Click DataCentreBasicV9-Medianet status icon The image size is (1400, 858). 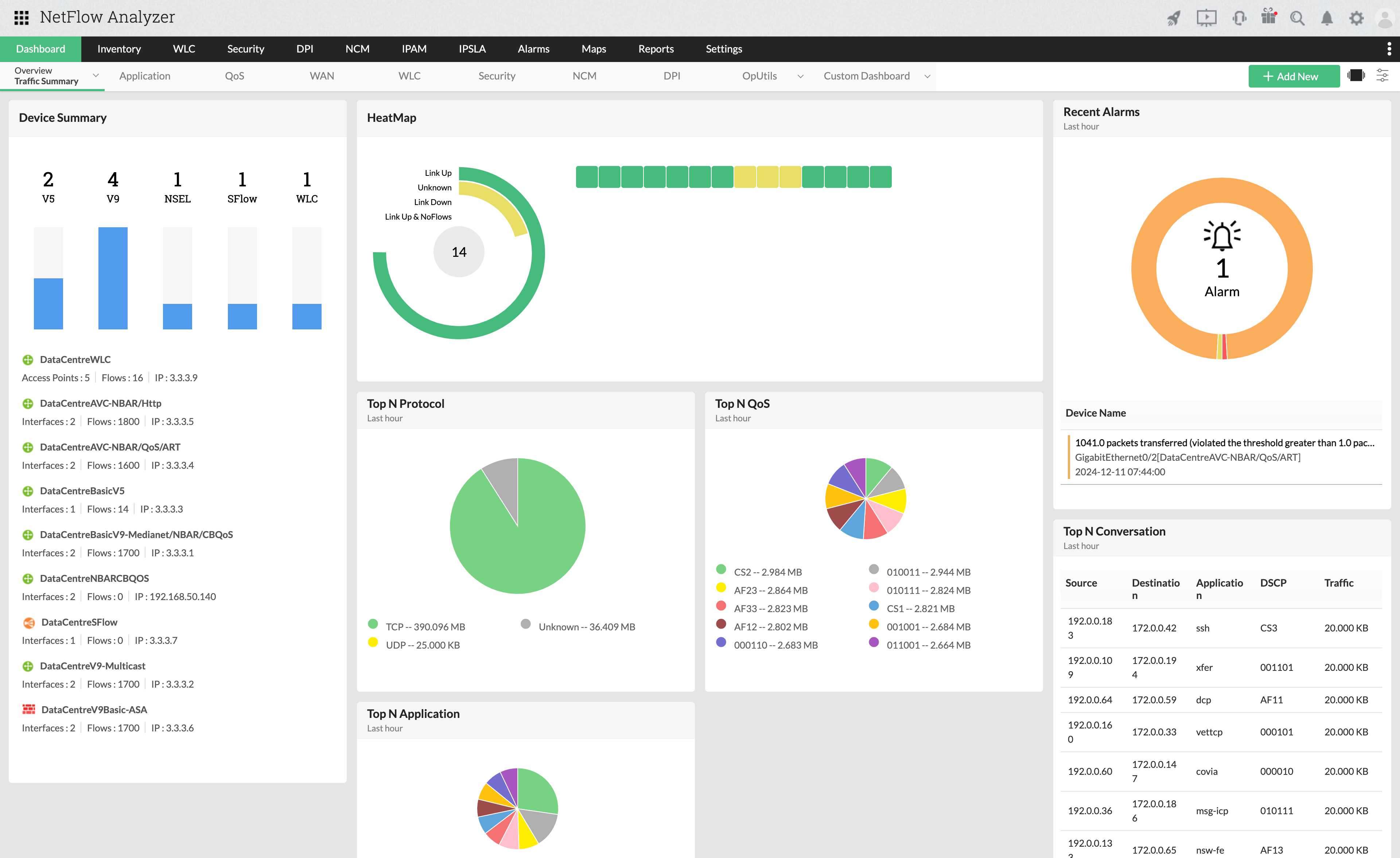pos(27,535)
